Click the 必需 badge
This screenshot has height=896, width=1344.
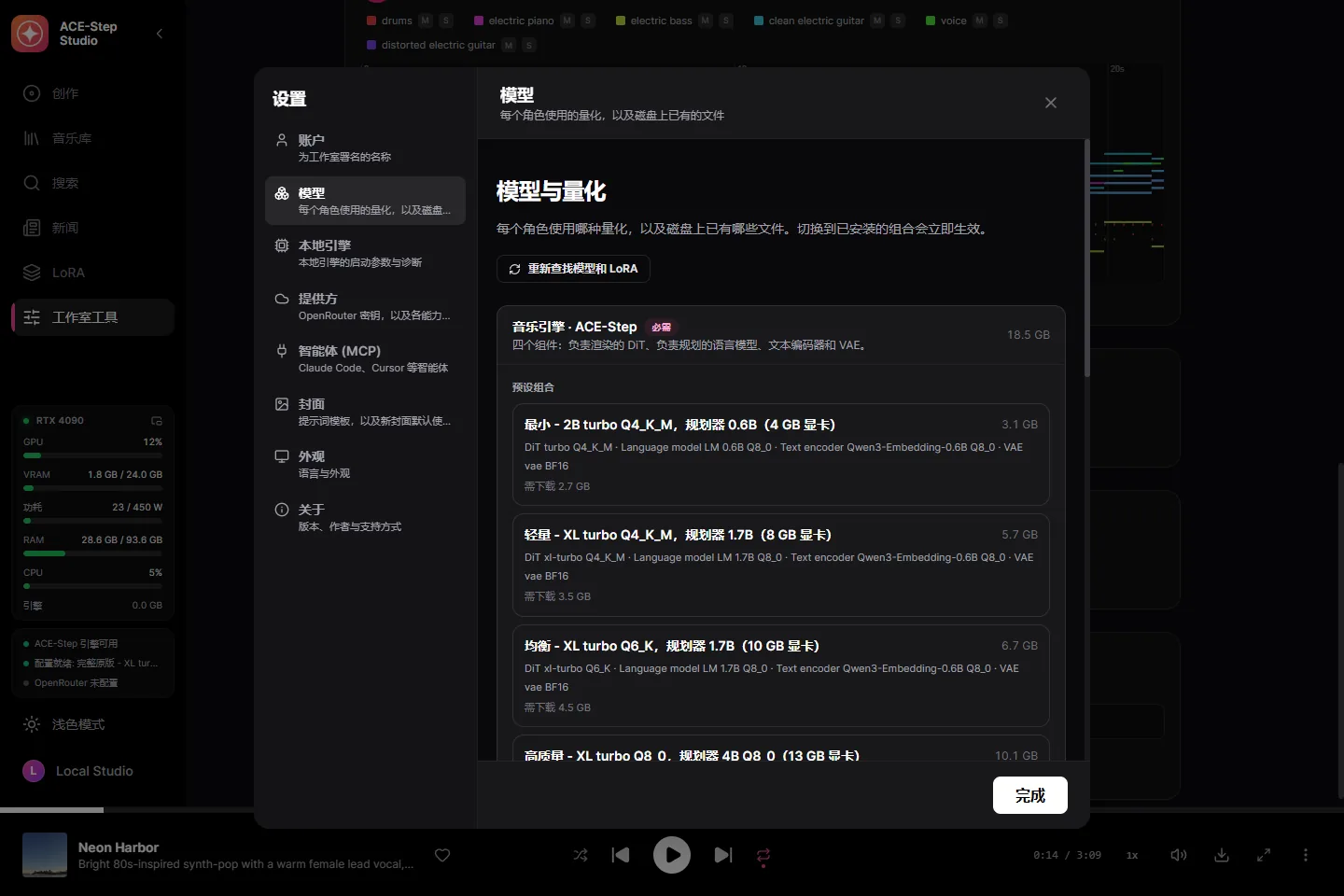661,328
